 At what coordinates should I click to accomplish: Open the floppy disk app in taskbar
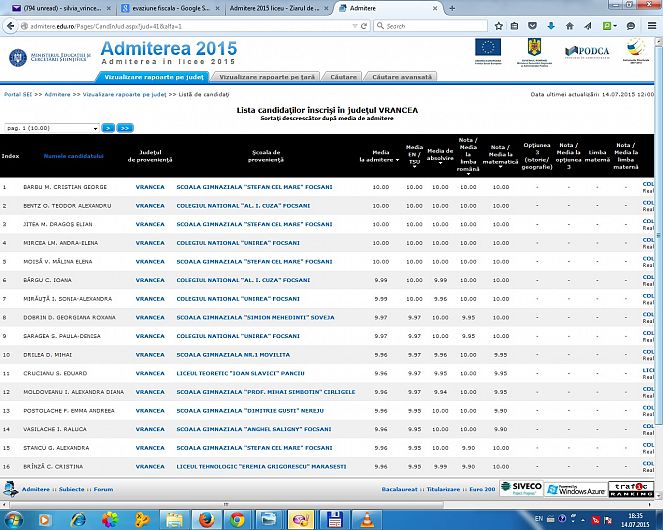334,520
